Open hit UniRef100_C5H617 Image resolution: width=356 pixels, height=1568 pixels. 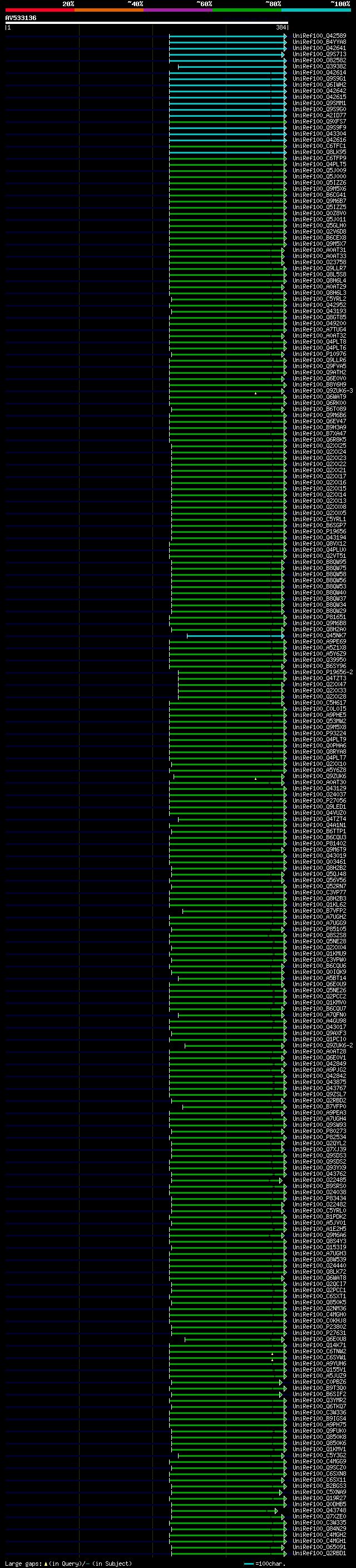tap(319, 703)
